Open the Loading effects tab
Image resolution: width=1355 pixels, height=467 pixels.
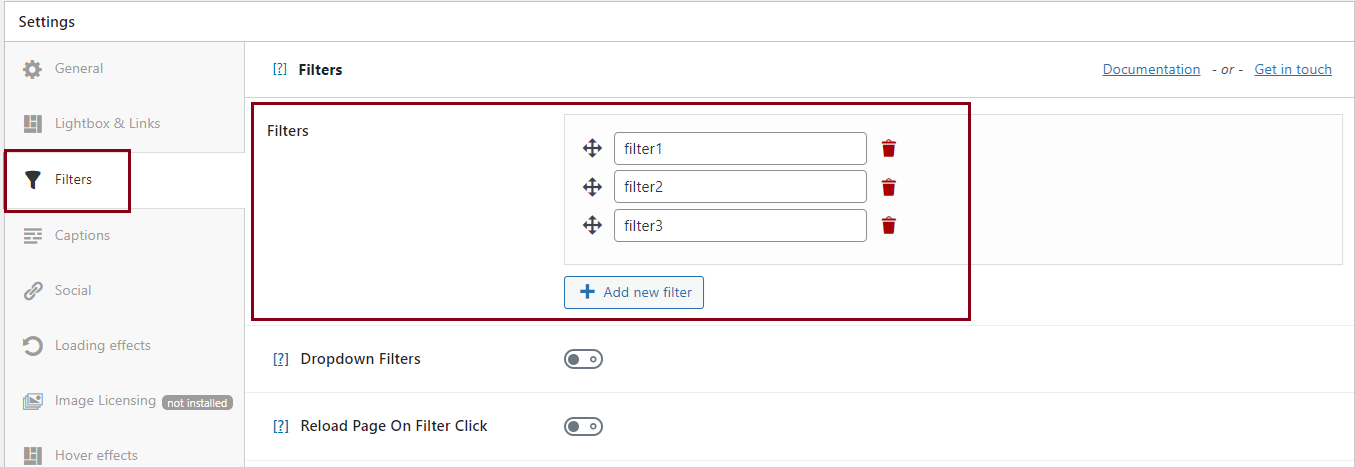point(102,346)
